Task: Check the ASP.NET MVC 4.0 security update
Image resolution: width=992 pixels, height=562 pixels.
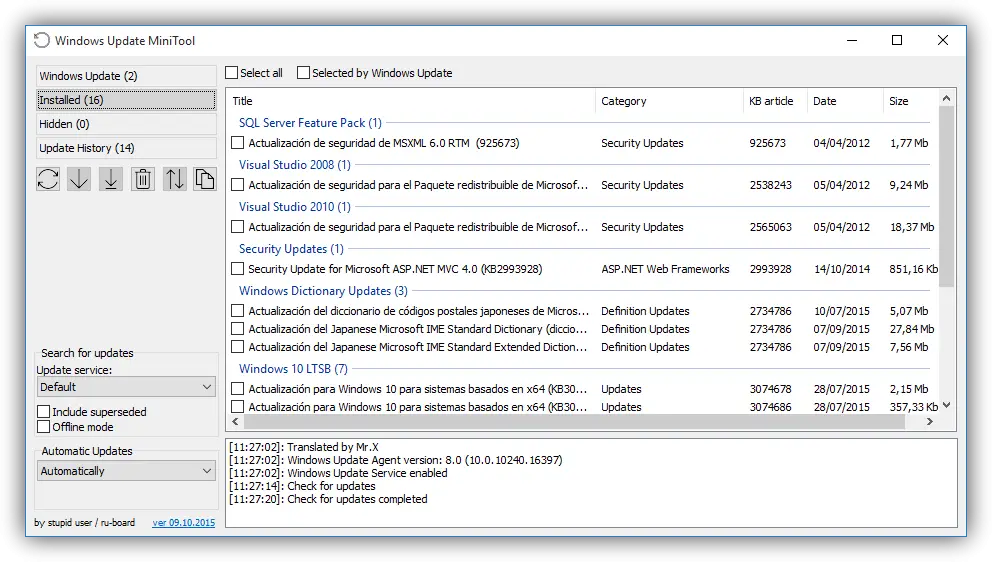Action: coord(237,269)
